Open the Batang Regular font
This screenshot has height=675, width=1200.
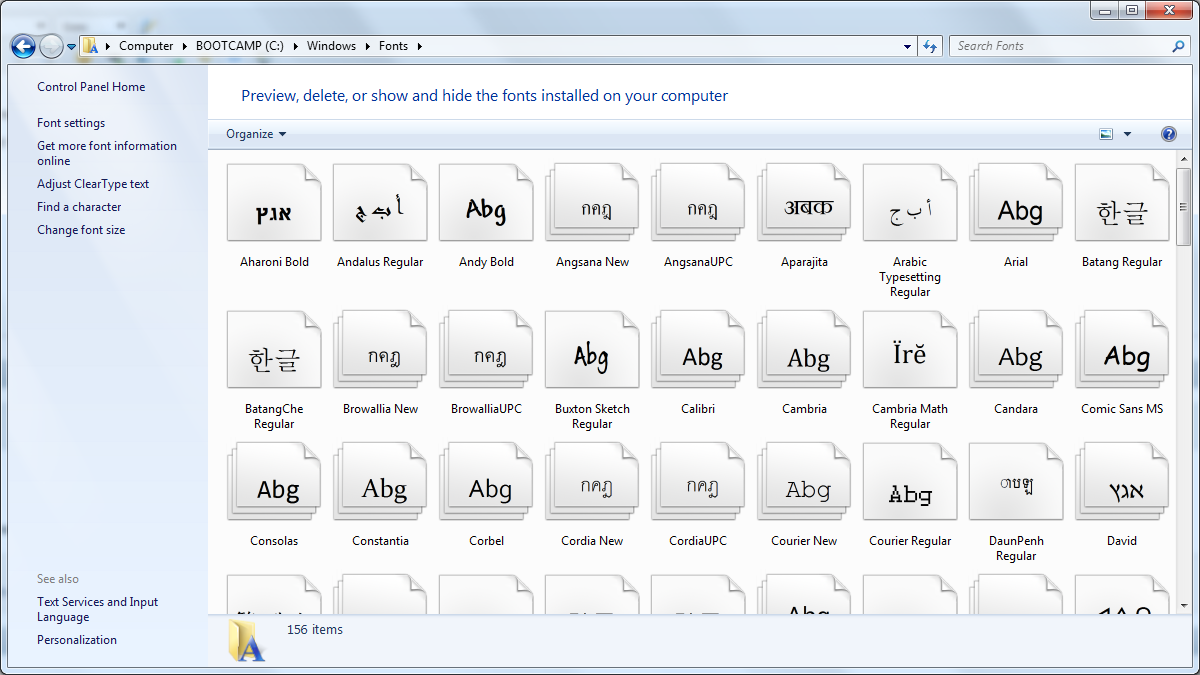point(1121,201)
